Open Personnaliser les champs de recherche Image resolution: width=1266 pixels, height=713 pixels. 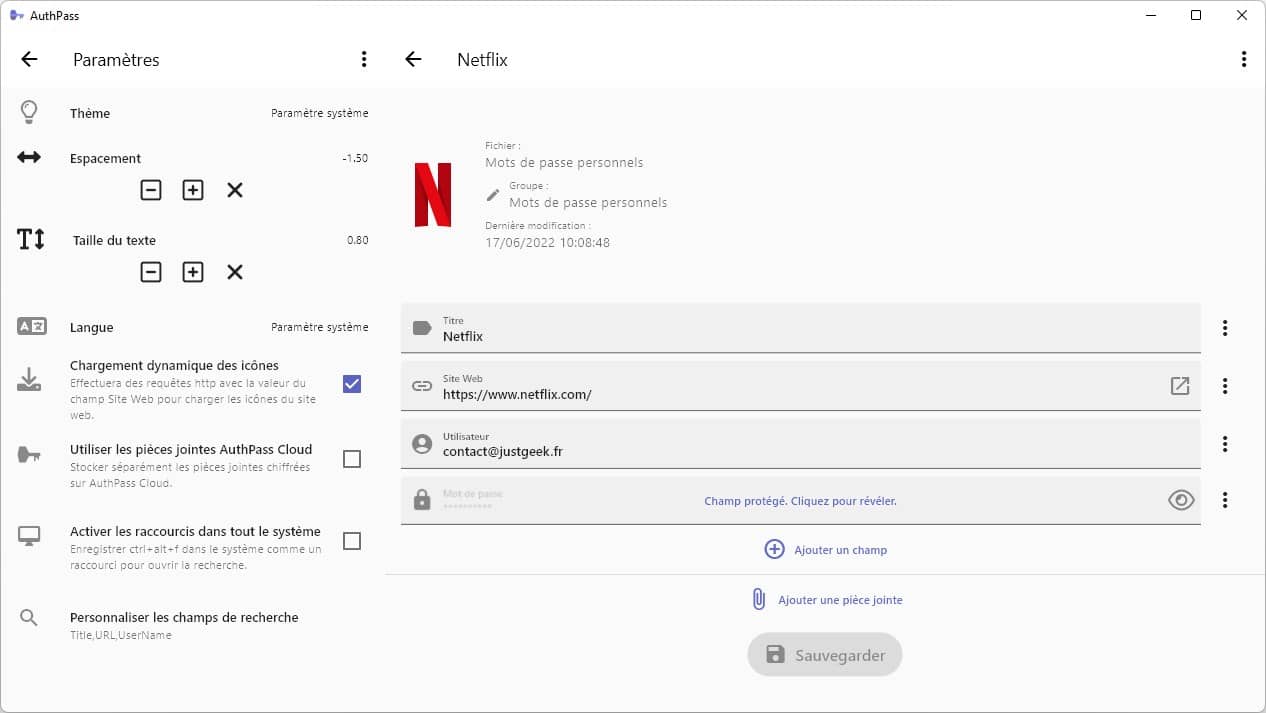tap(192, 625)
